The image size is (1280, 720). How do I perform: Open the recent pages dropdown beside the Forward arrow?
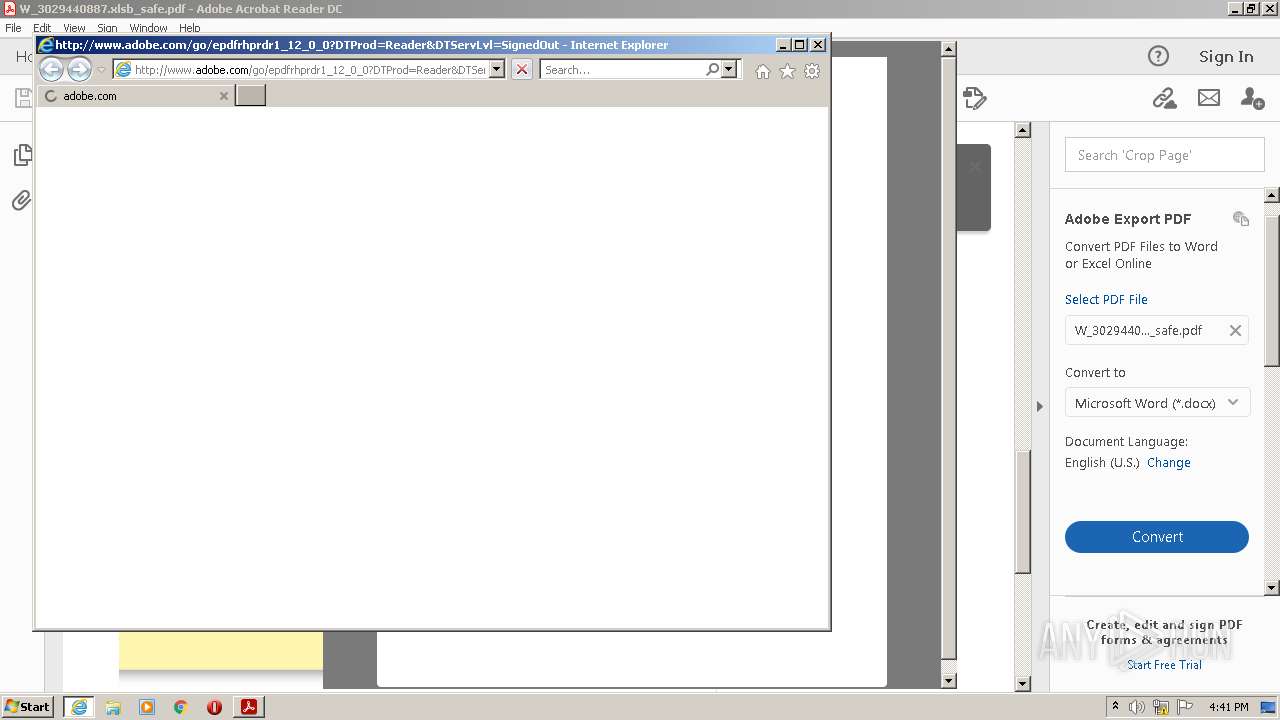click(x=101, y=70)
